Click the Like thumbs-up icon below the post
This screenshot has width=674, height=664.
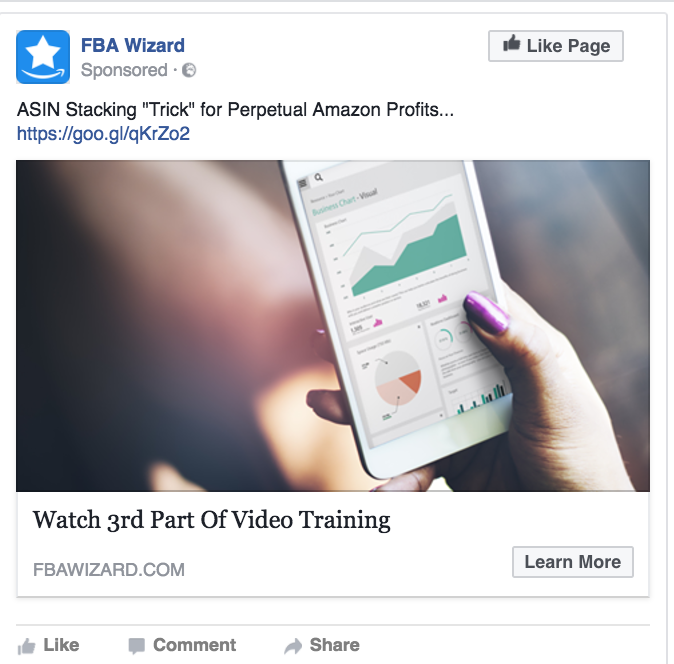[x=26, y=646]
